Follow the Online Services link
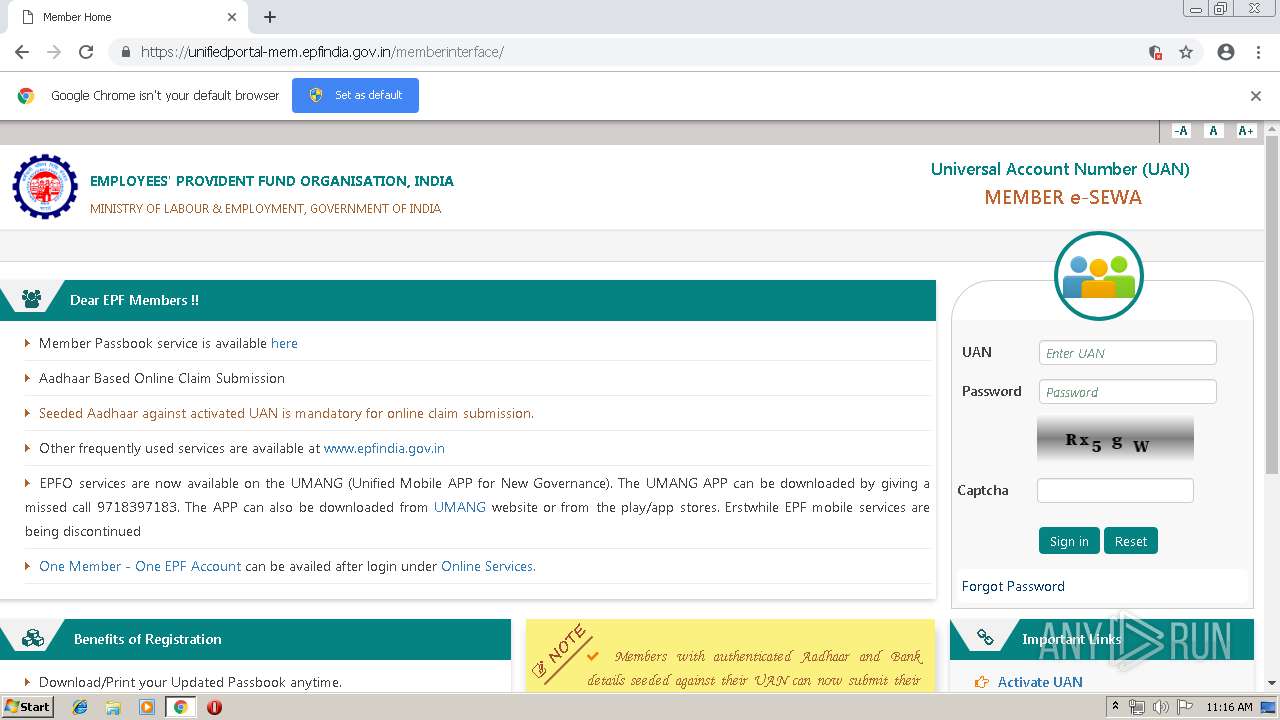Image resolution: width=1280 pixels, height=720 pixels. pos(488,566)
